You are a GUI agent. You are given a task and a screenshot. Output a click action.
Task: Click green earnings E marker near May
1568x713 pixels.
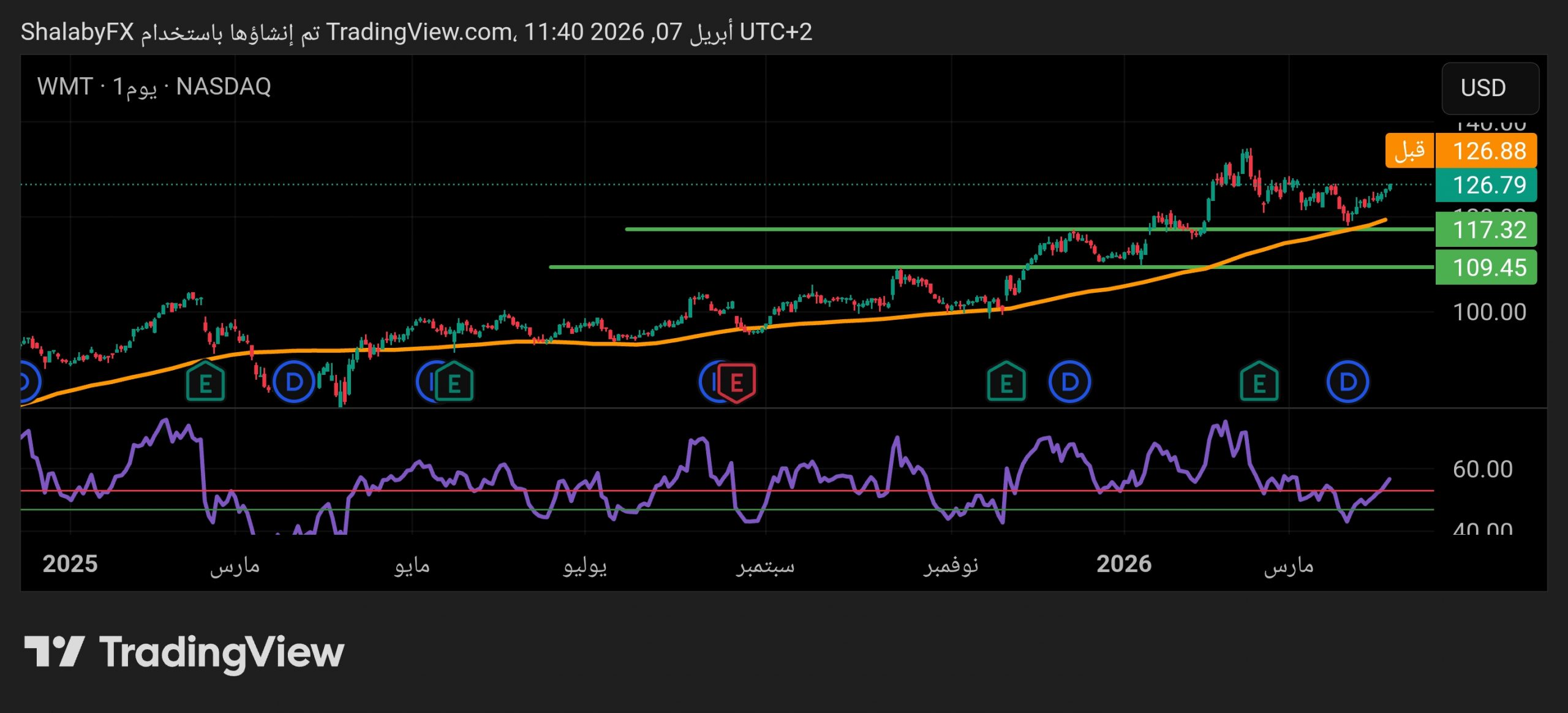click(x=454, y=383)
